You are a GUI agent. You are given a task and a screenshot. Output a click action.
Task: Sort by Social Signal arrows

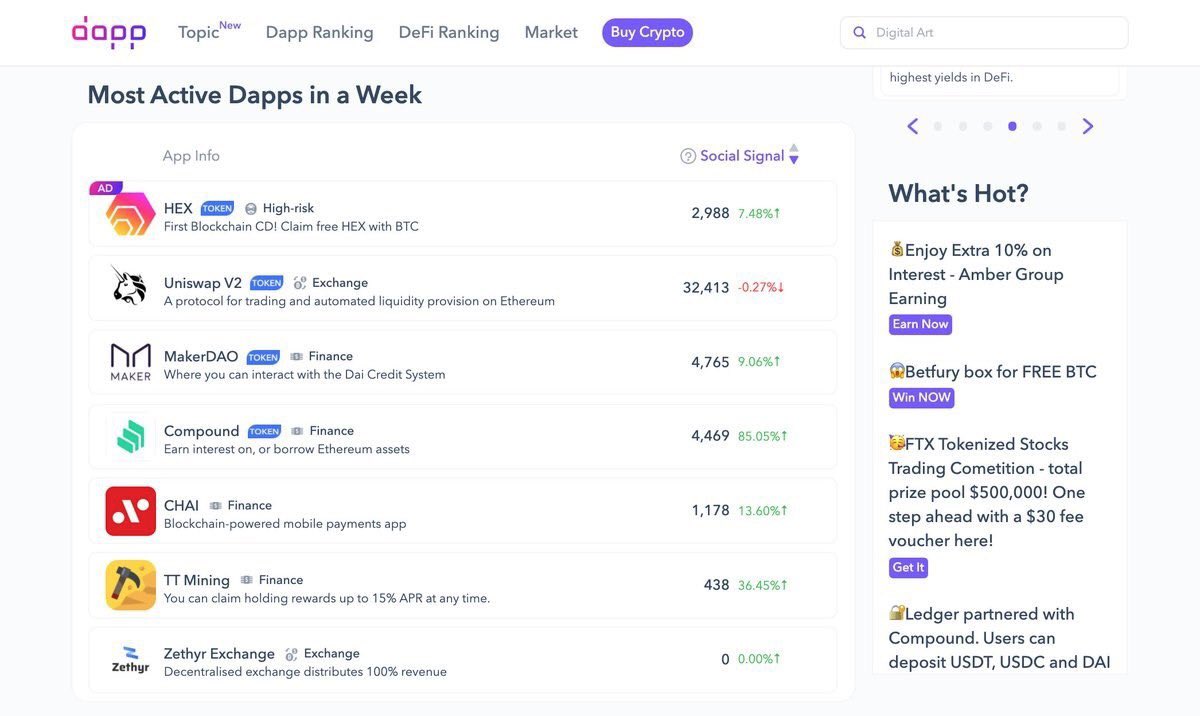tap(794, 155)
